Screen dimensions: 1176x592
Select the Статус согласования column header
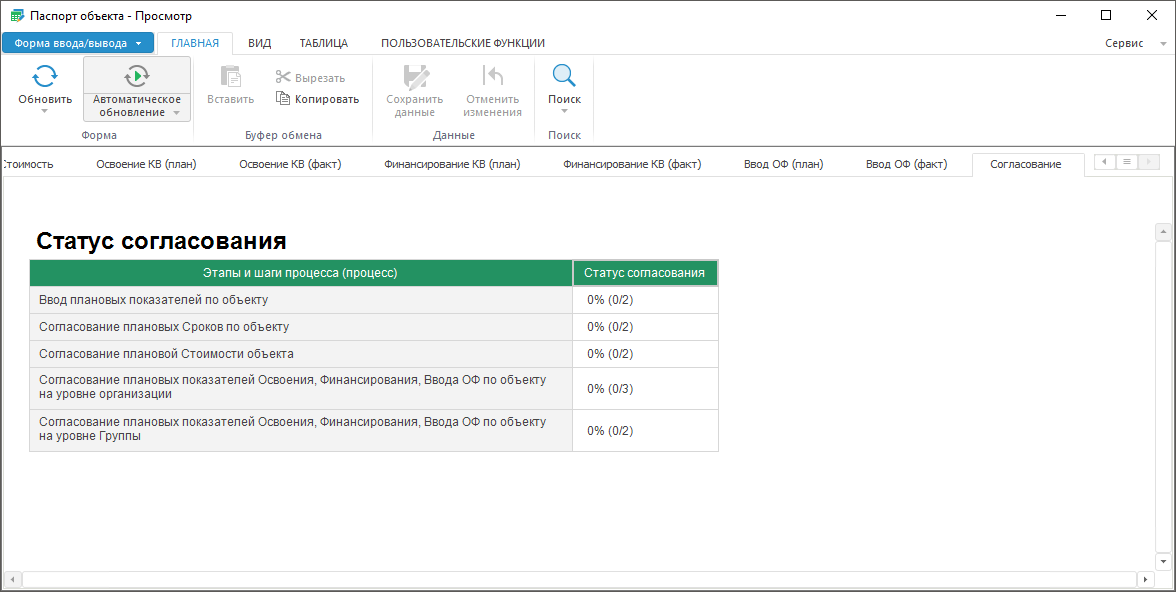coord(644,273)
